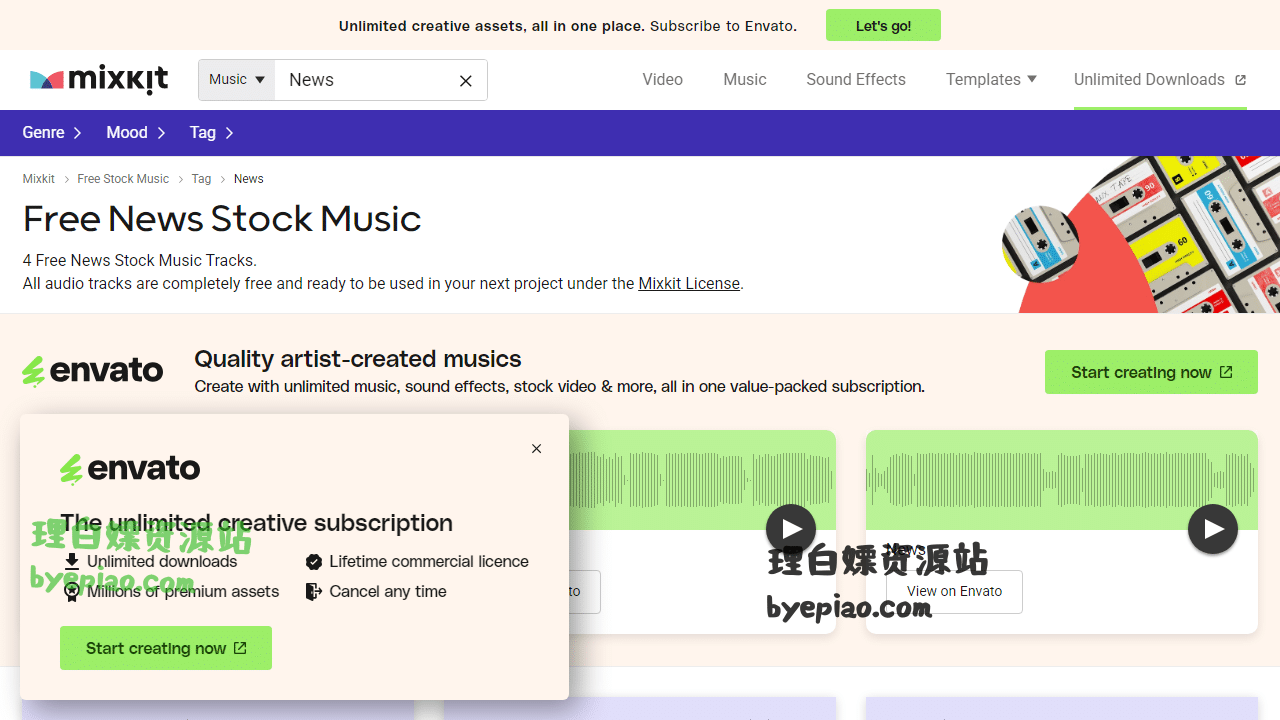This screenshot has width=1280, height=720.
Task: Click the Let's go! banner button
Action: coord(883,26)
